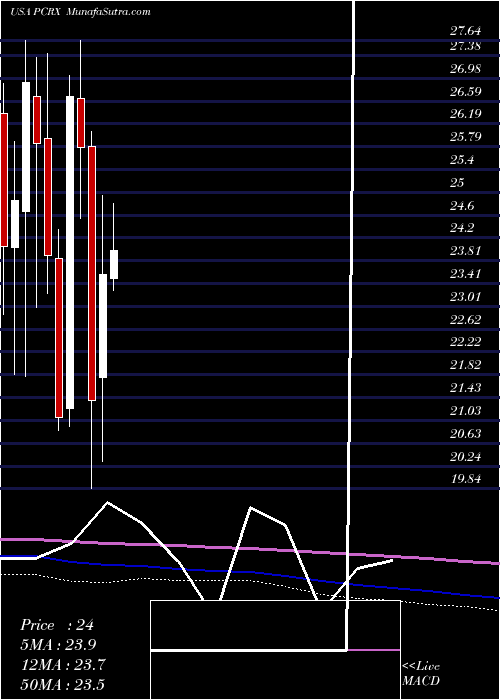The height and width of the screenshot is (700, 500).
Task: Select the 24.6 price axis label
Action: pyautogui.click(x=462, y=206)
